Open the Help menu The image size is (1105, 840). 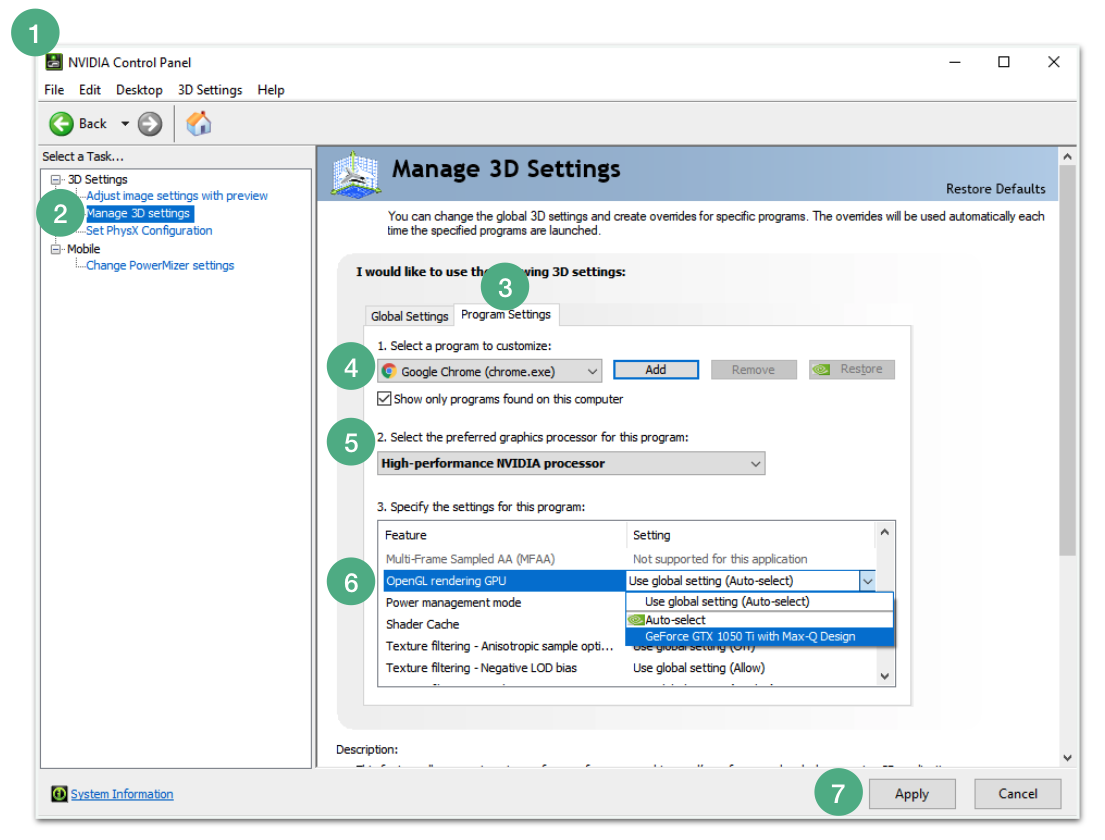[x=271, y=90]
